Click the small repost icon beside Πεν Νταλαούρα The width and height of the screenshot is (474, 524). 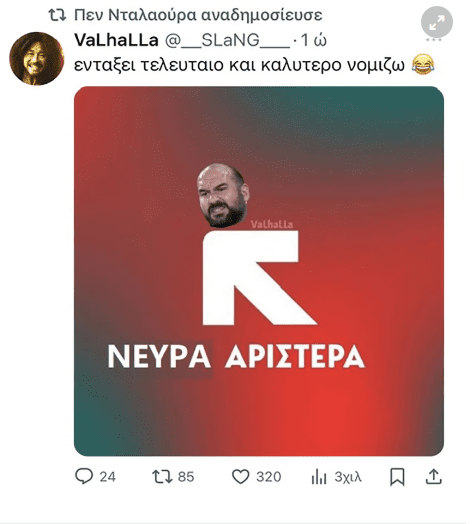click(x=57, y=15)
